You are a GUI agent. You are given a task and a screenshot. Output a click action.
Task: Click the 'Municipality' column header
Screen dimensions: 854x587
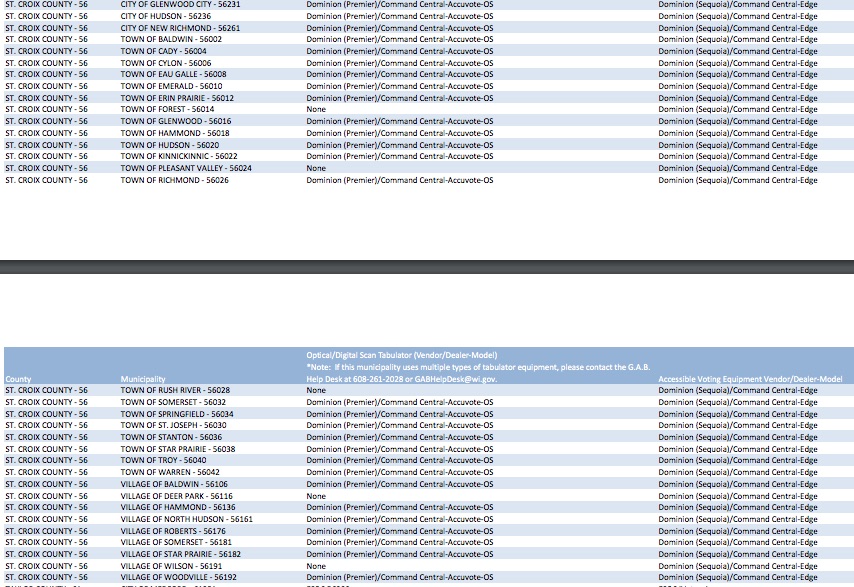[143, 379]
